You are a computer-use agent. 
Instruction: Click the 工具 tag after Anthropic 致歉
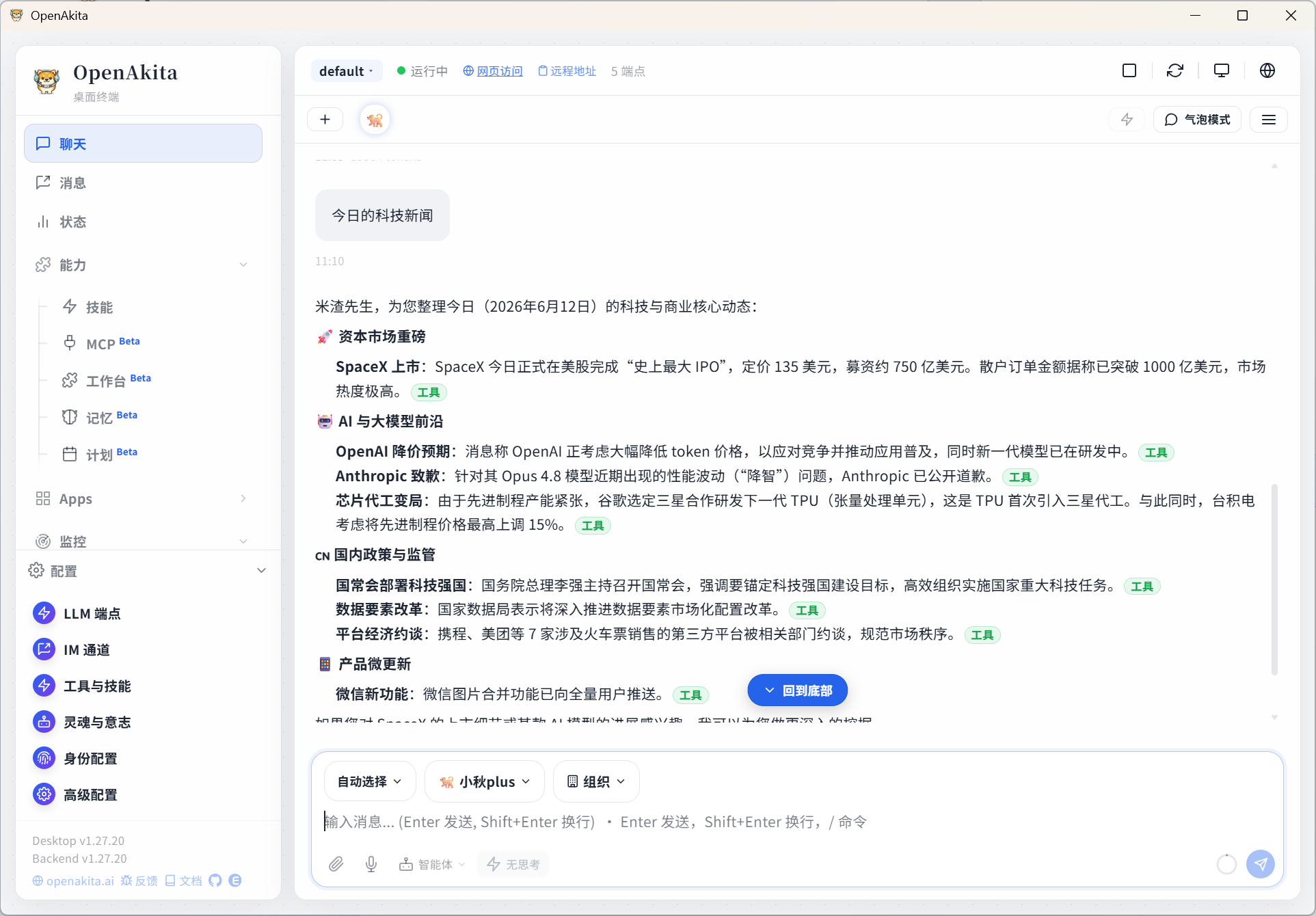1020,477
